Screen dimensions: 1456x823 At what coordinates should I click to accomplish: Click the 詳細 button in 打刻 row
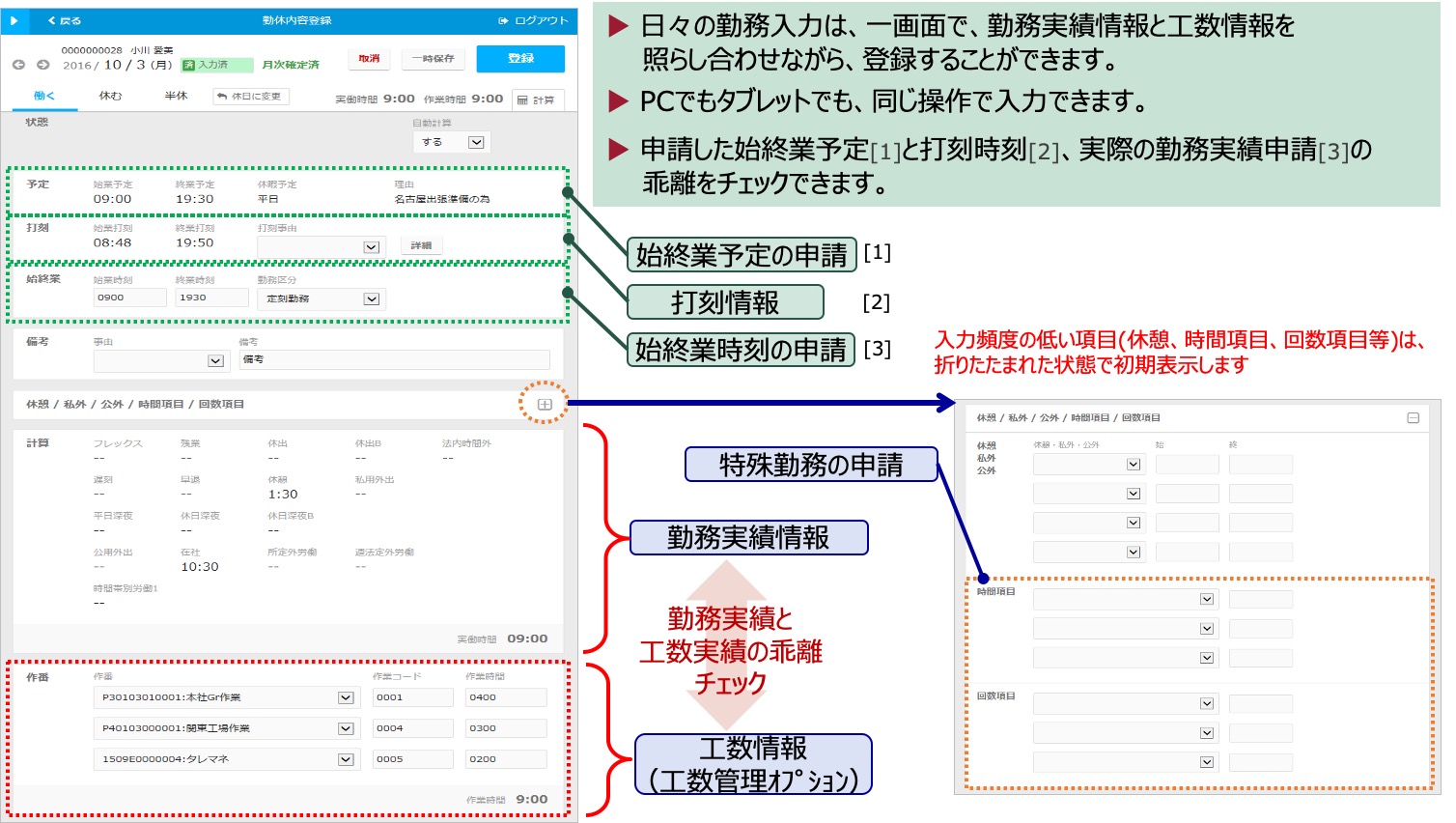pyautogui.click(x=421, y=245)
